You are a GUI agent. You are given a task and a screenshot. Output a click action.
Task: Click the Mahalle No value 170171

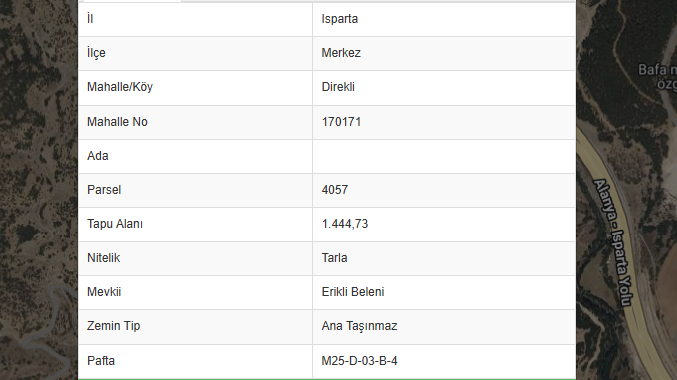click(341, 122)
